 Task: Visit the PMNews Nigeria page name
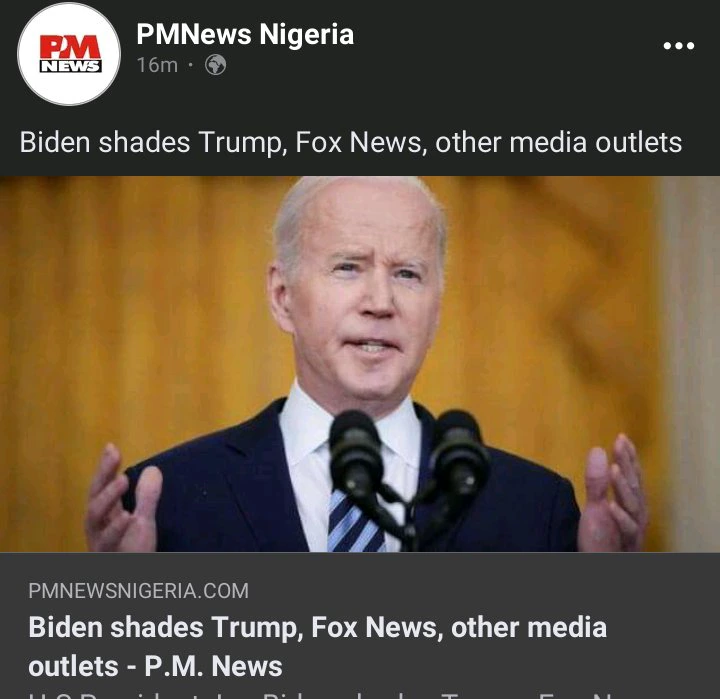coord(245,34)
